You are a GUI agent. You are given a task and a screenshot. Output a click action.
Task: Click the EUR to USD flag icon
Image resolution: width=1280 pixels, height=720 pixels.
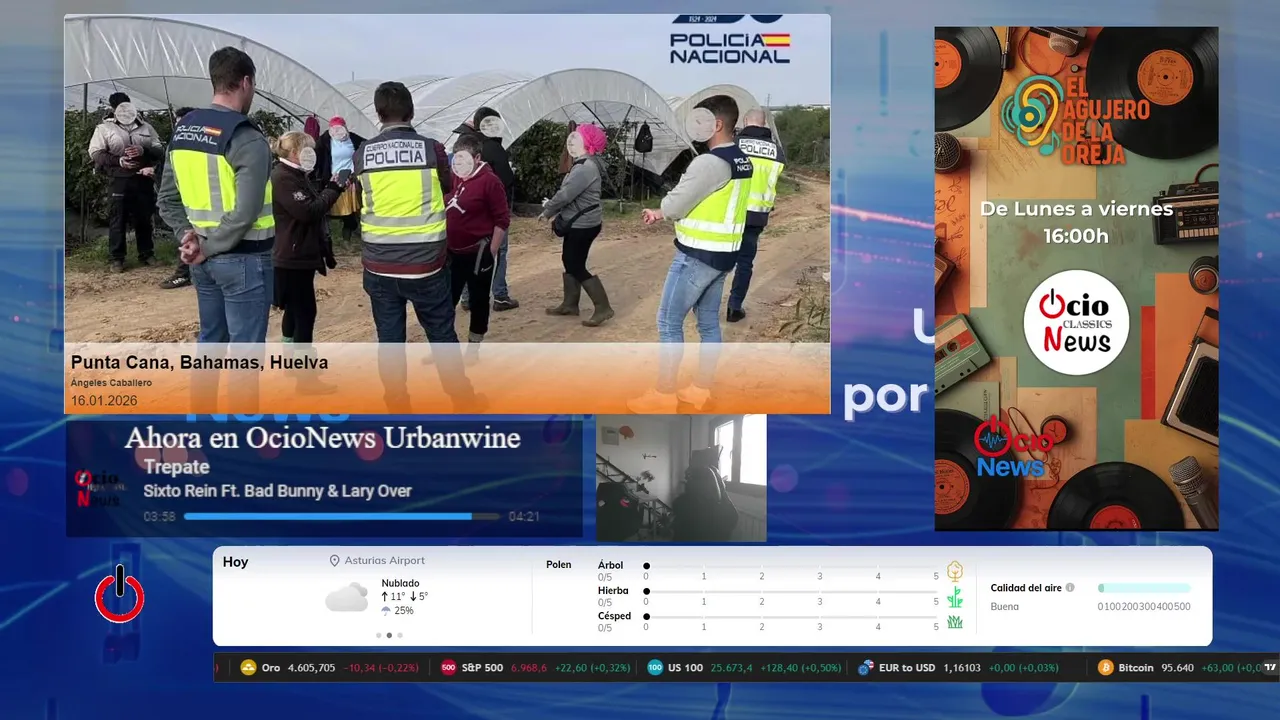click(x=866, y=667)
